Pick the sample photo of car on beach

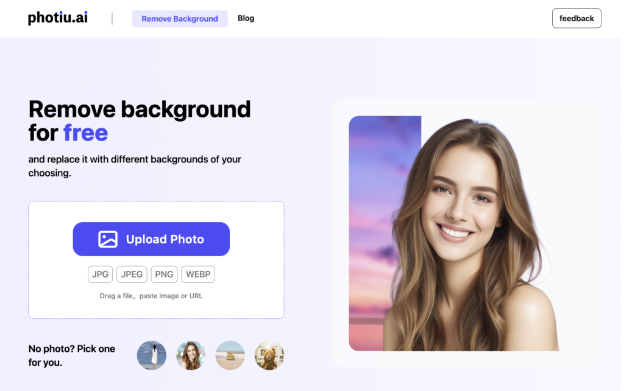click(230, 355)
